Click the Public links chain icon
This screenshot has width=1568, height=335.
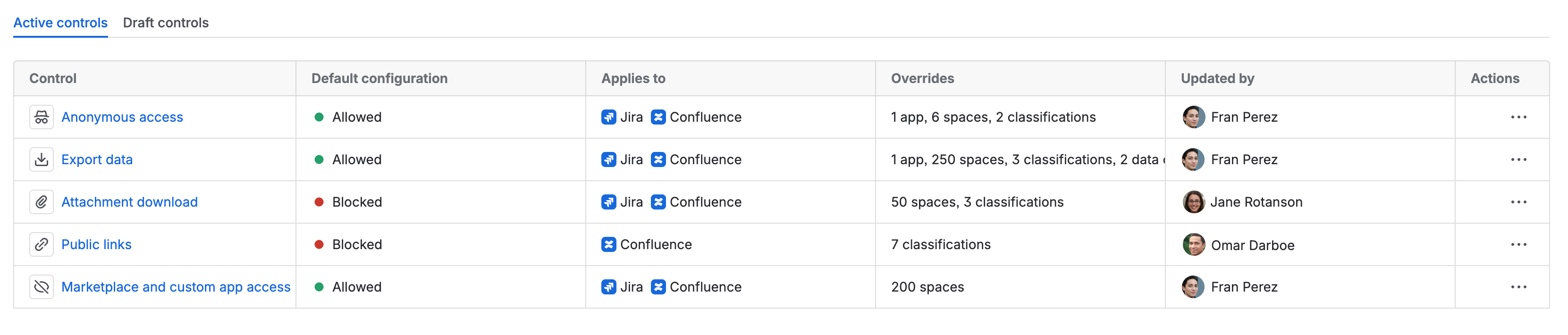(42, 244)
